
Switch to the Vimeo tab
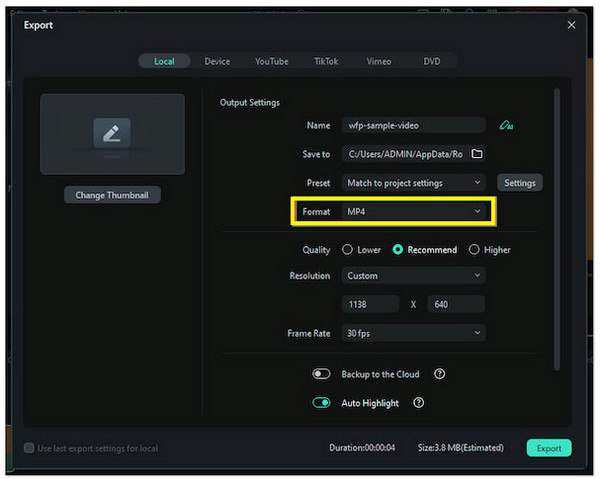378,61
